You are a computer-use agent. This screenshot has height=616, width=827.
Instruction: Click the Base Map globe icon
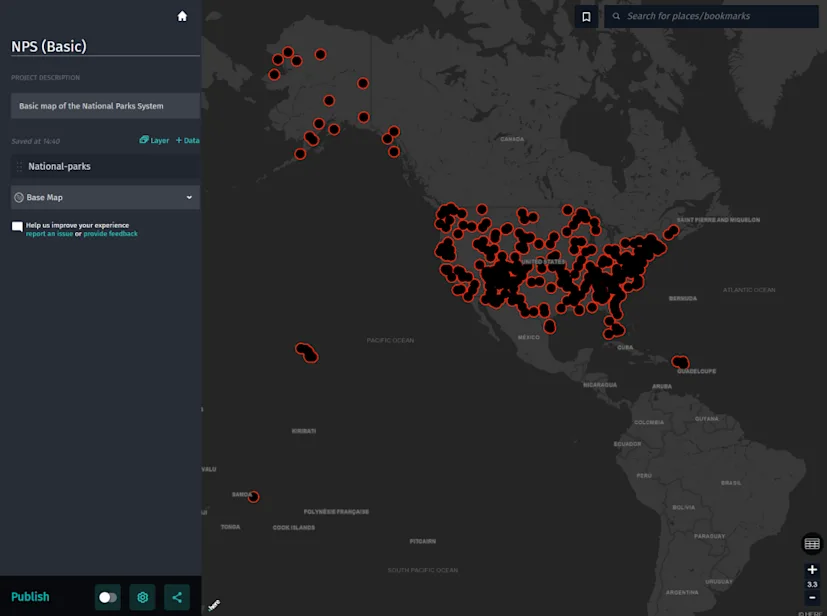pos(19,197)
